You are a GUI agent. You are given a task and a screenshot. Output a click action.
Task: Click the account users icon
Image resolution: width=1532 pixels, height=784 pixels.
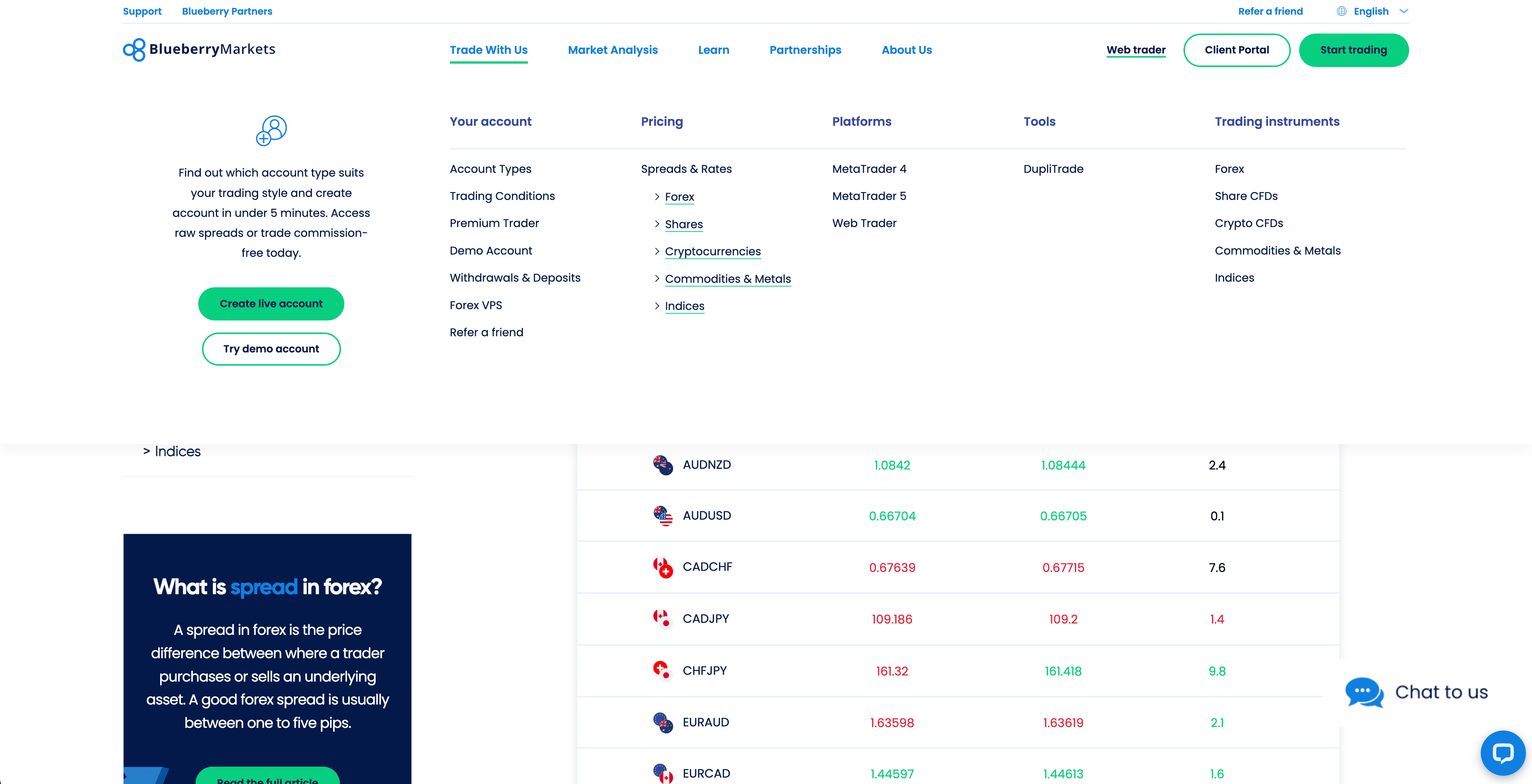tap(271, 131)
